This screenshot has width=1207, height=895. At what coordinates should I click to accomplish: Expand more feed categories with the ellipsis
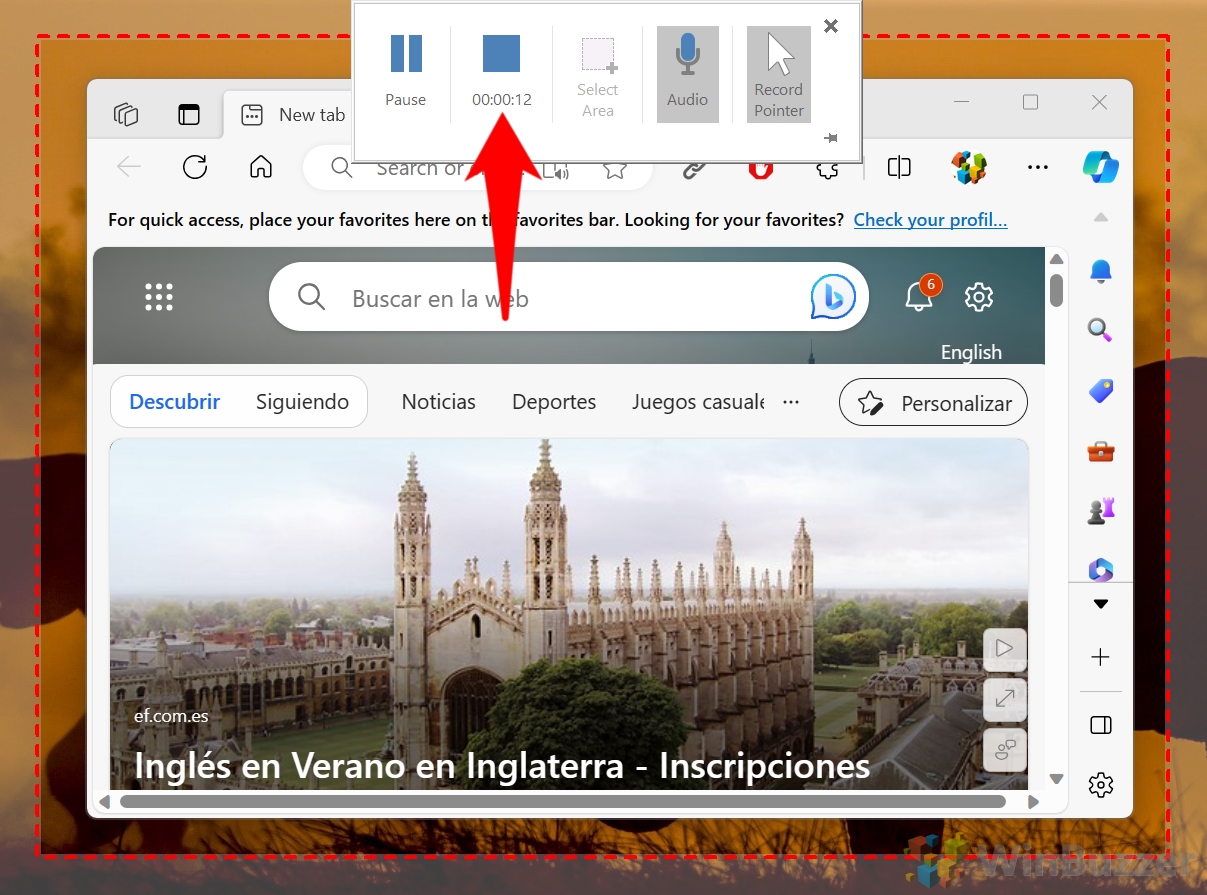pyautogui.click(x=791, y=402)
